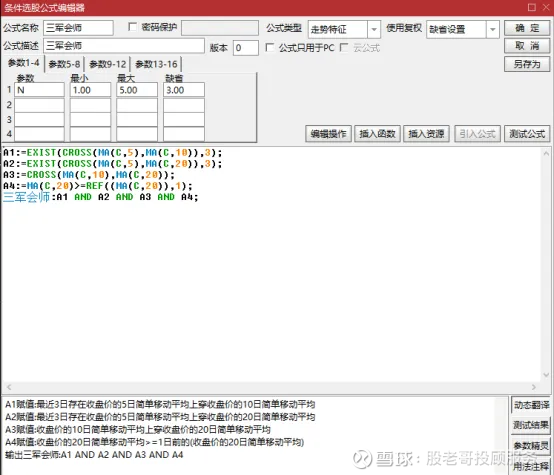554x475 pixels.
Task: Expand the 公式类型 formula type dropdown
Action: [x=374, y=29]
